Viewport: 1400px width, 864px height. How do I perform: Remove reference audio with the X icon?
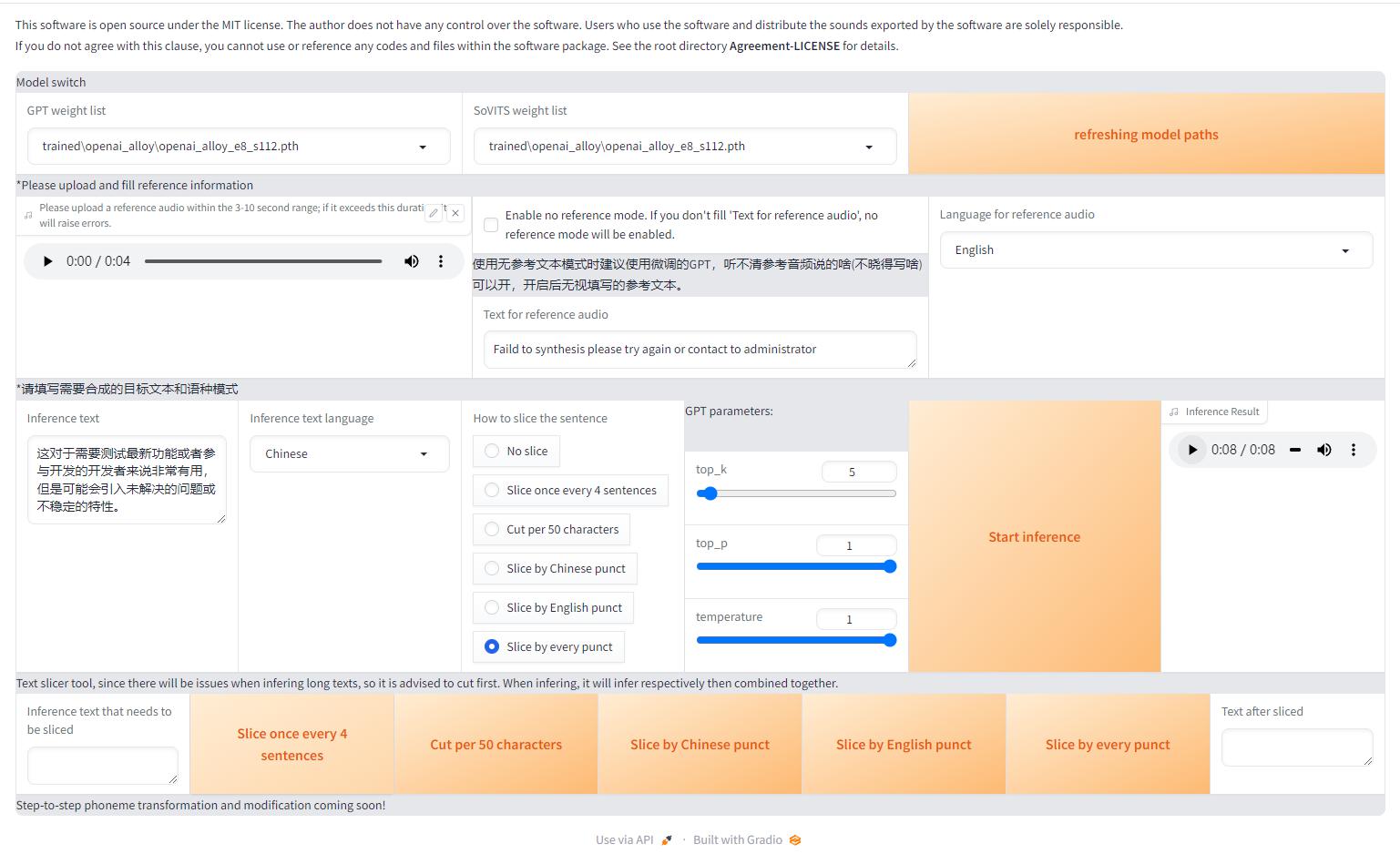pos(455,213)
